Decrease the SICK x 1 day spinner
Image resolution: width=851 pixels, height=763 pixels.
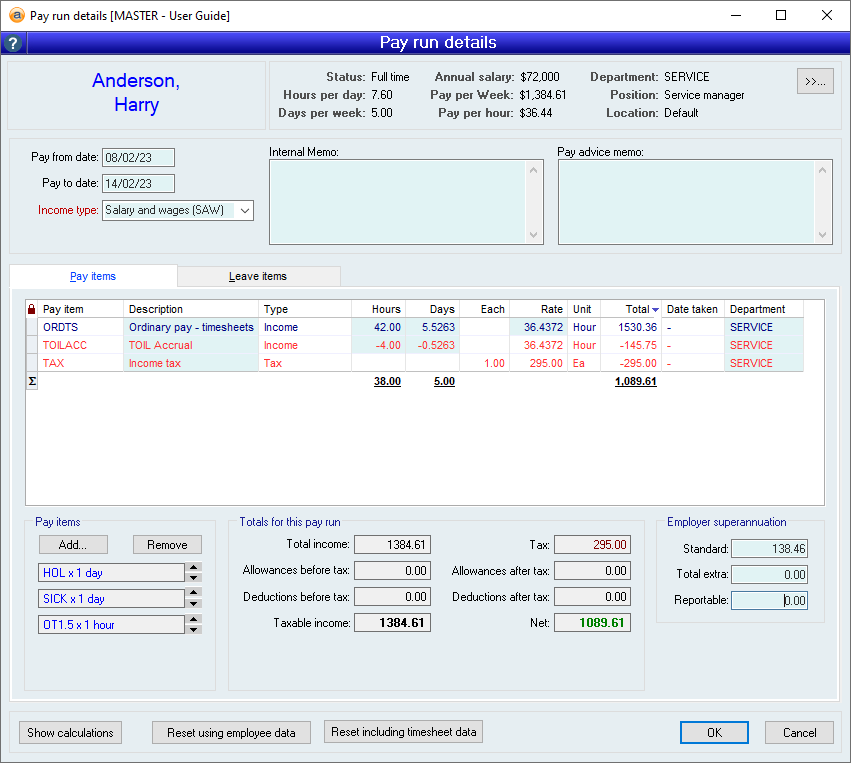(x=194, y=603)
